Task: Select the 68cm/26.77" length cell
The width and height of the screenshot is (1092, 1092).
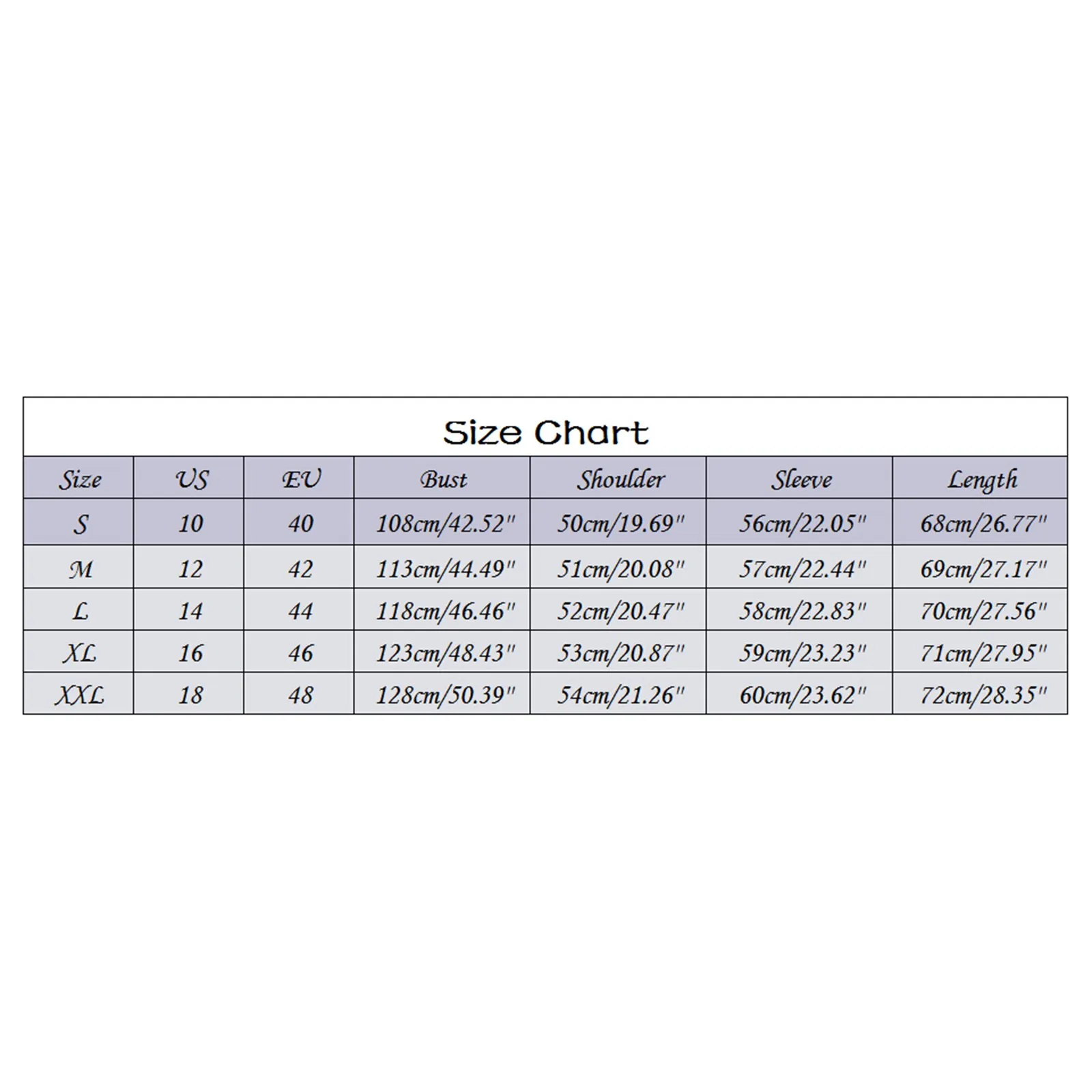Action: tap(983, 523)
